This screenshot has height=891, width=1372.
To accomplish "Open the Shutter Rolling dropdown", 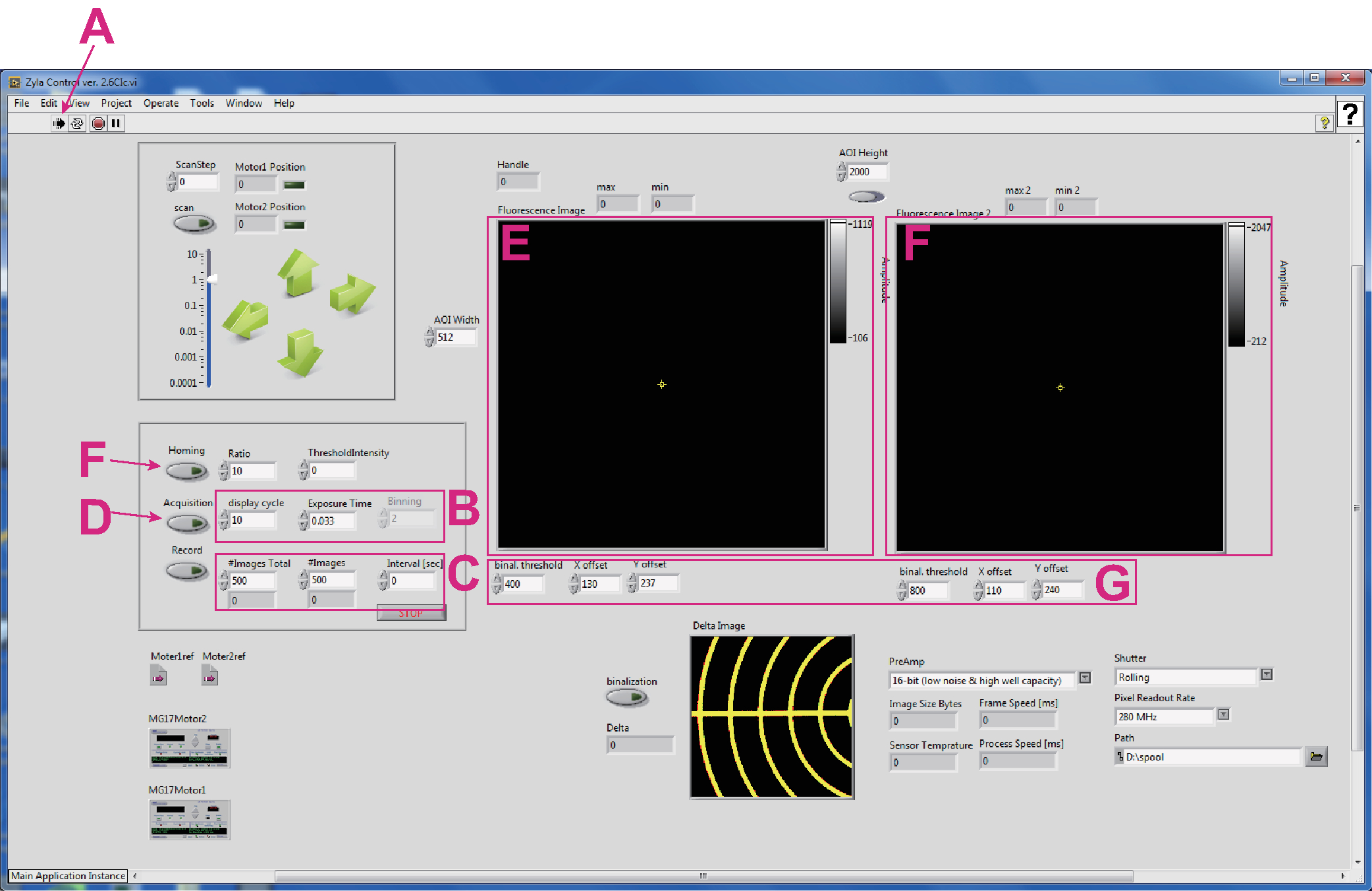I will 1266,675.
